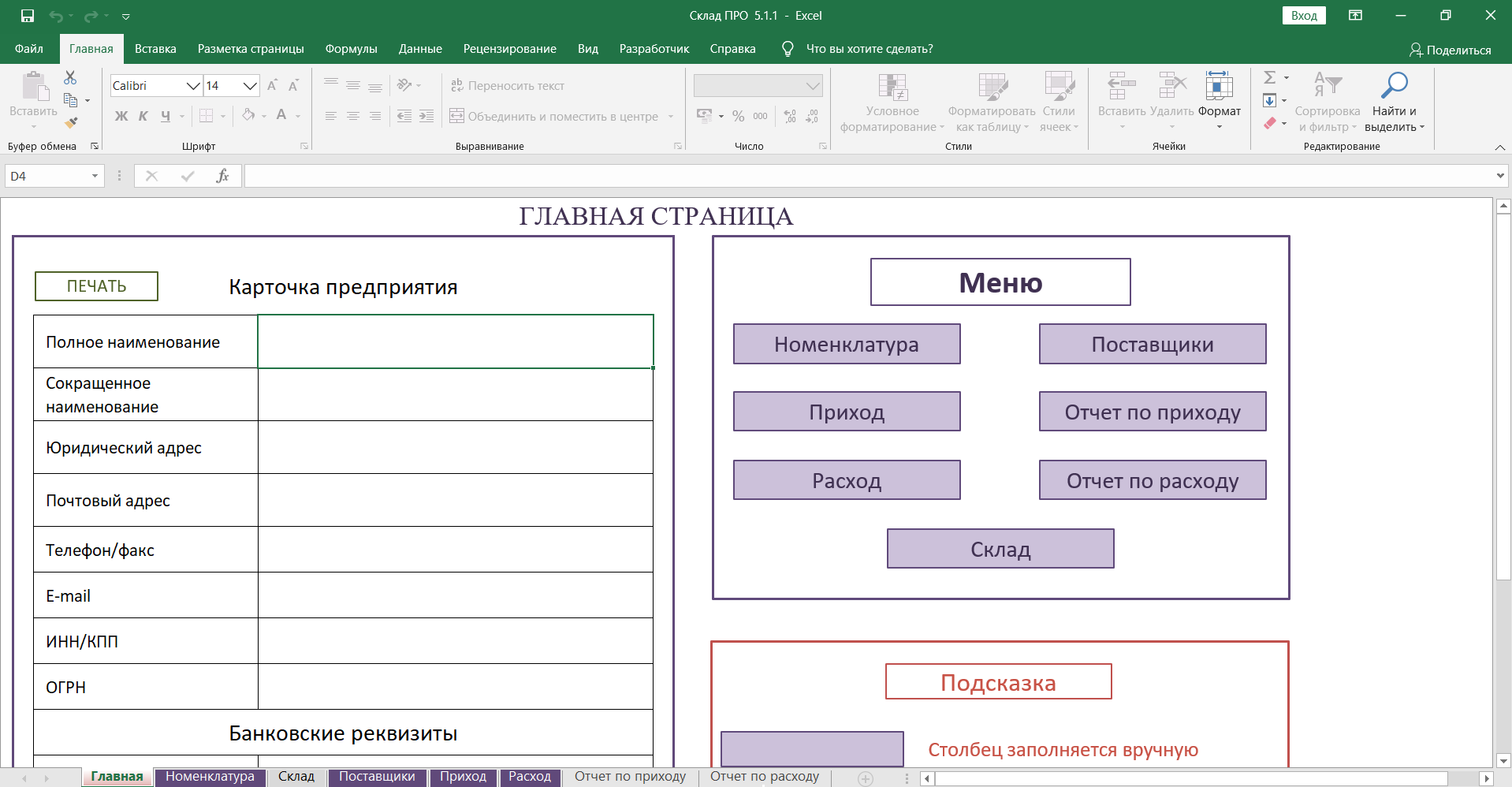
Task: Toggle Italic formatting button
Action: pos(143,116)
